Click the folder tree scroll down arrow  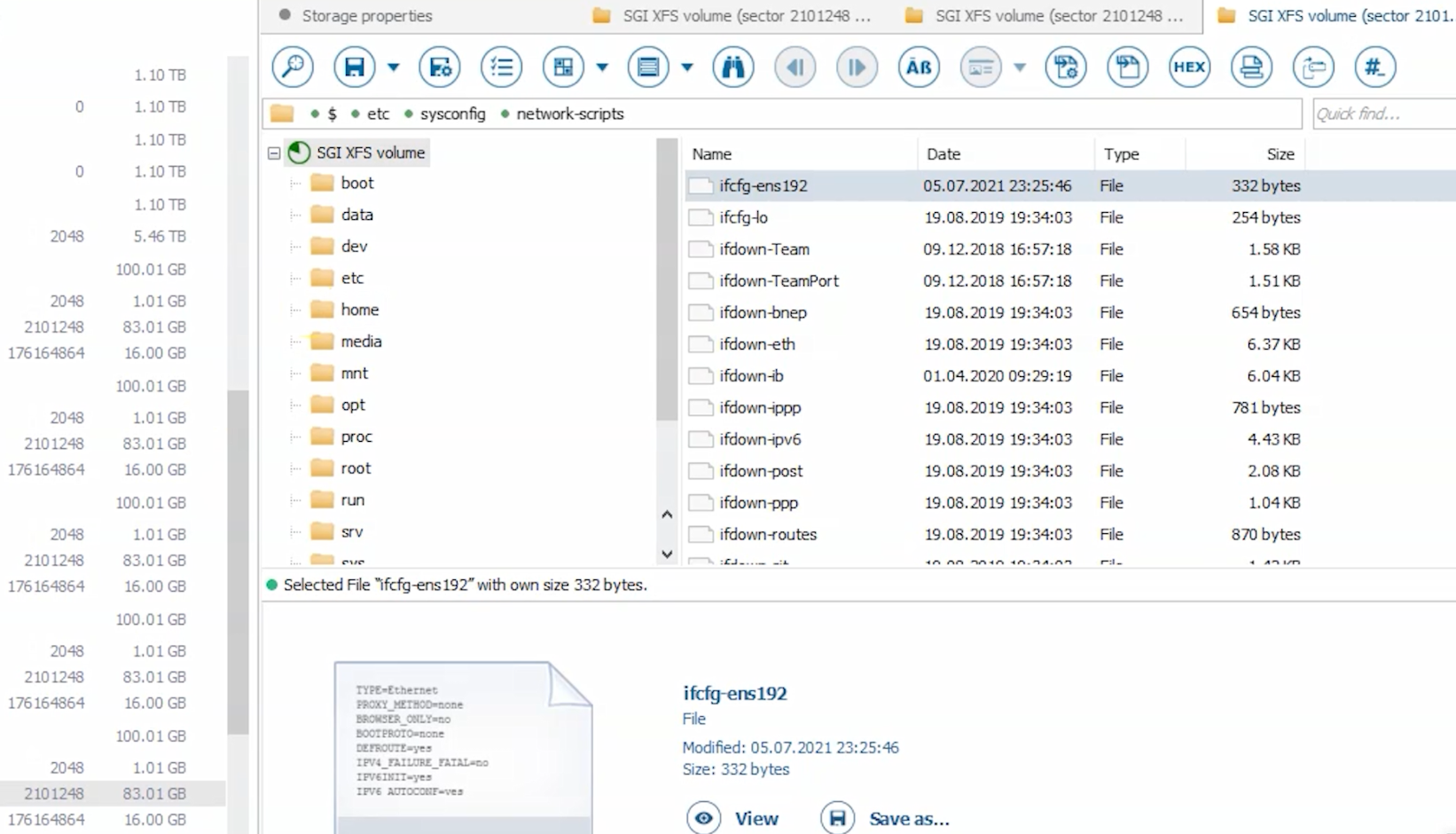(667, 555)
